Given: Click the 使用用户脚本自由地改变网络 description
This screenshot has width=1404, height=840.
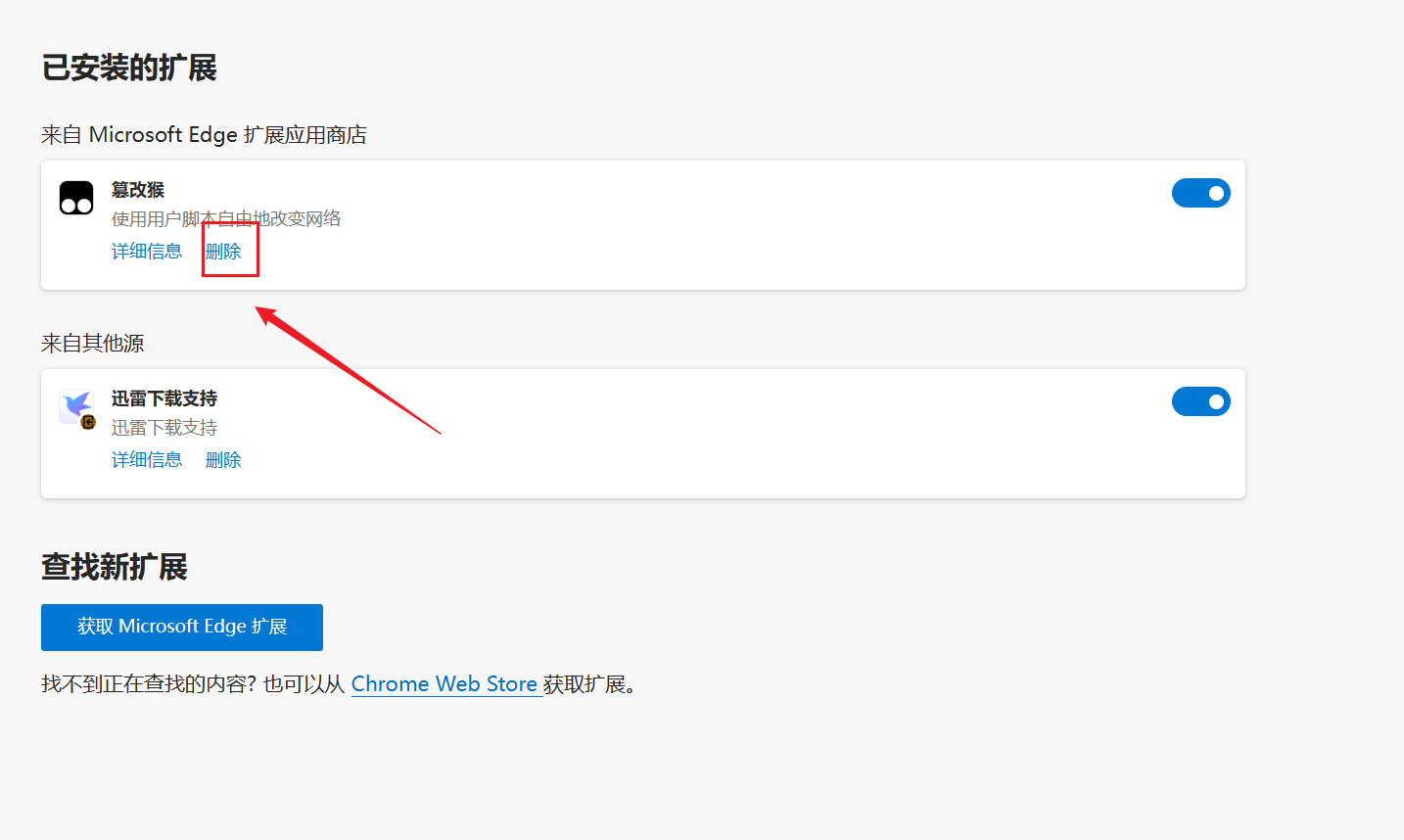Looking at the screenshot, I should click(x=226, y=218).
